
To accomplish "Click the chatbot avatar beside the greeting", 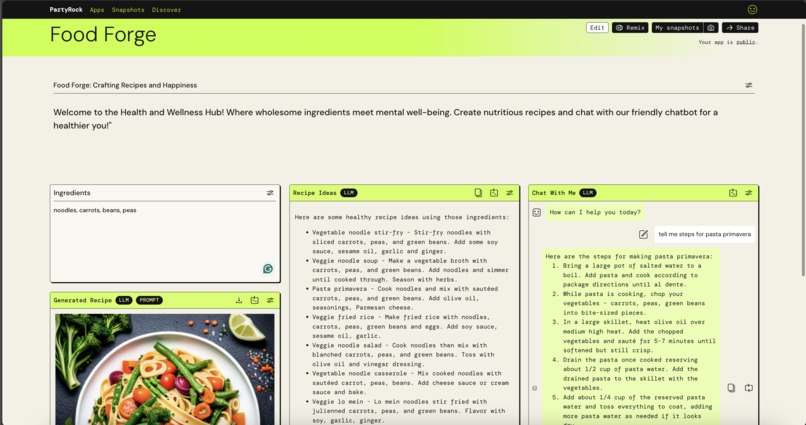I will 537,212.
